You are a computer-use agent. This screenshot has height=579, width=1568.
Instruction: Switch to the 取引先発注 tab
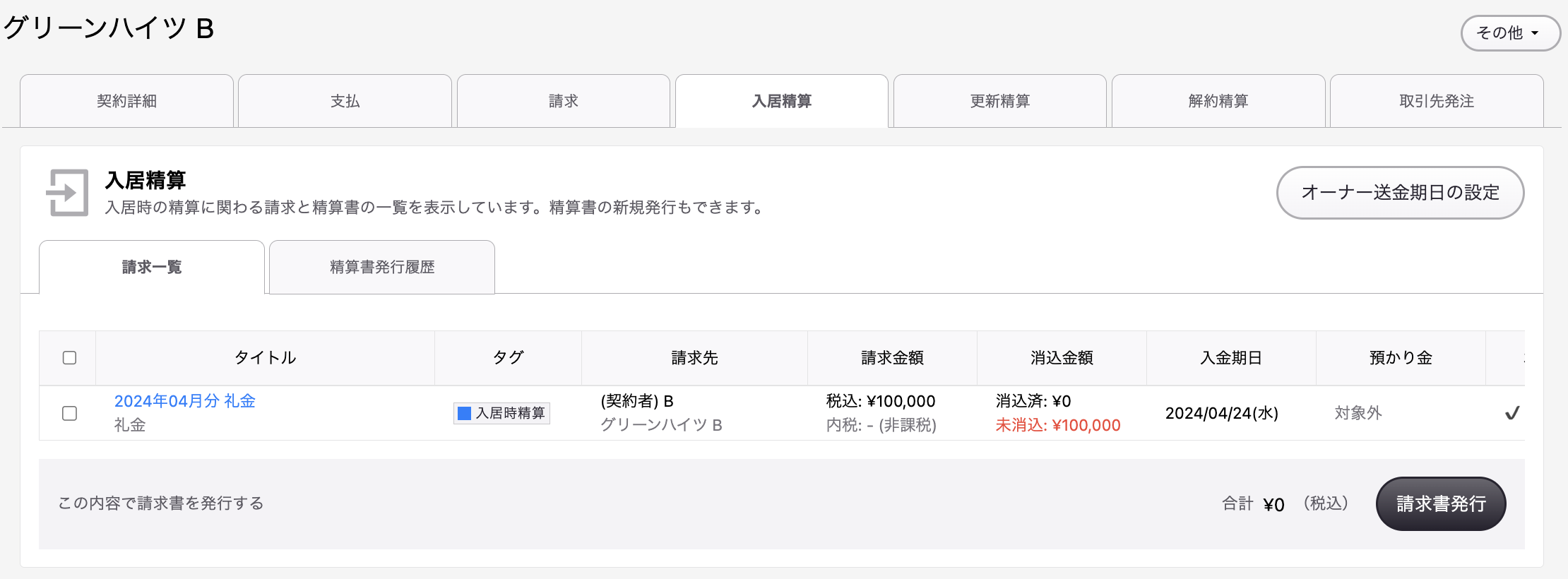[1436, 101]
